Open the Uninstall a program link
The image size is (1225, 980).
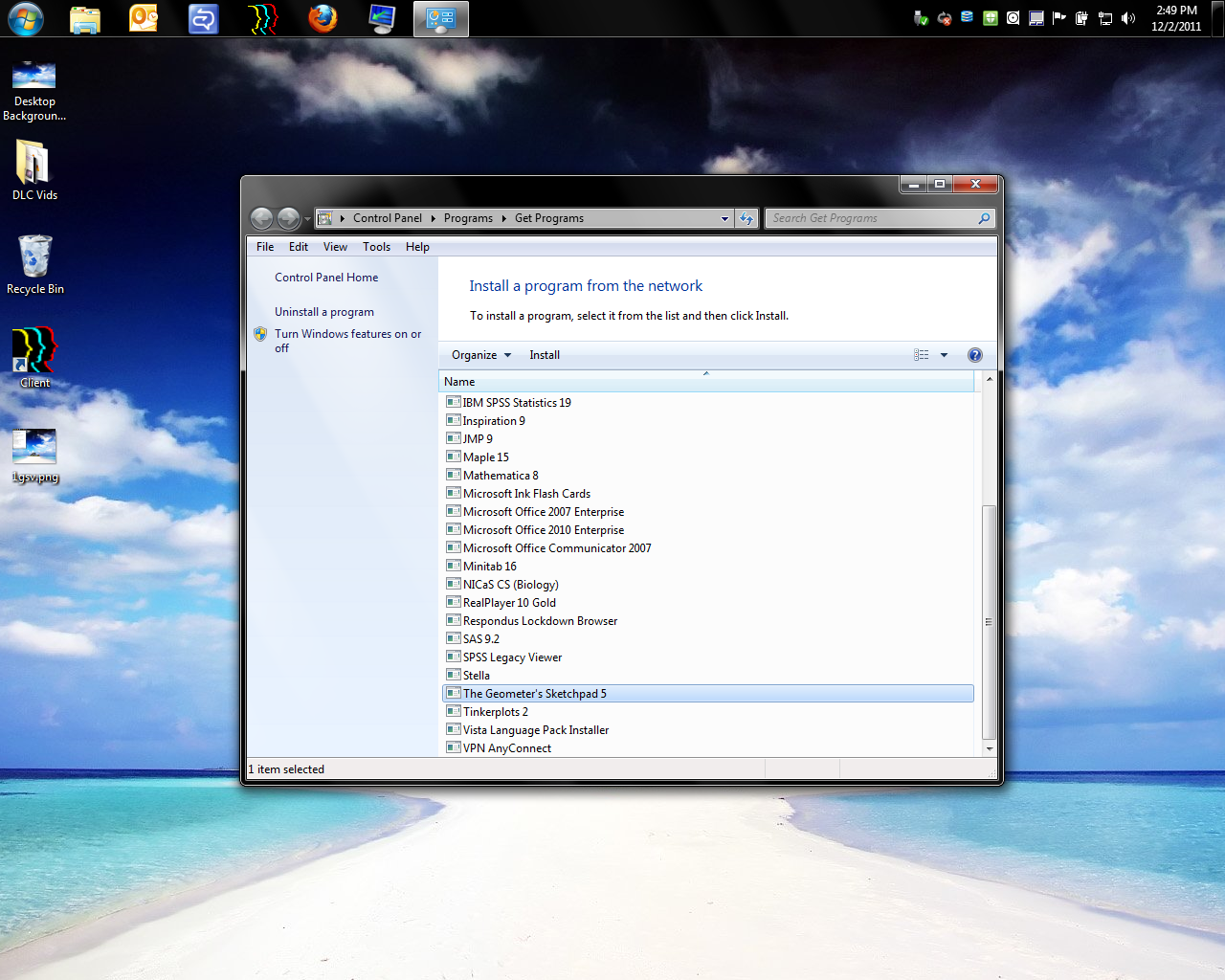(323, 312)
